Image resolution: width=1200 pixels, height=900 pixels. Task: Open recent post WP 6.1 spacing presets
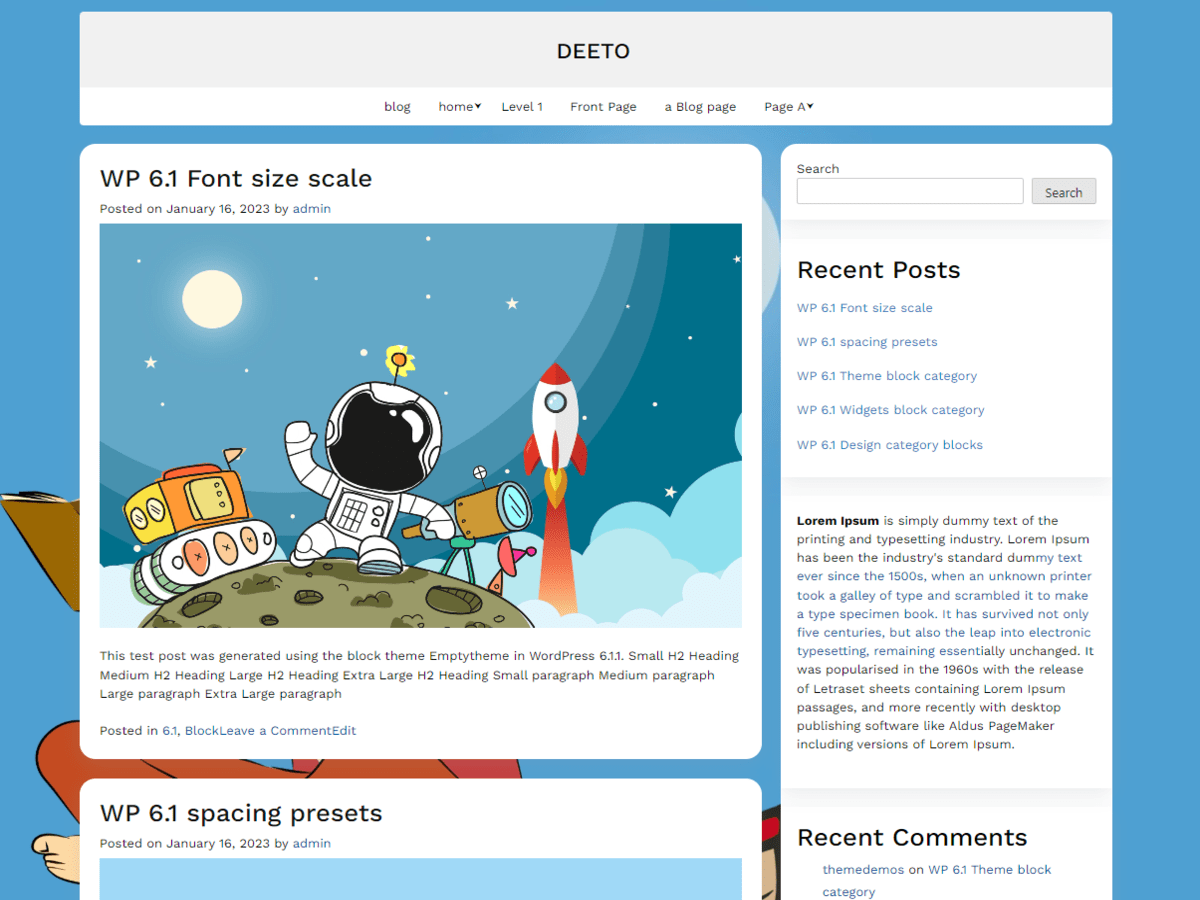click(x=867, y=342)
